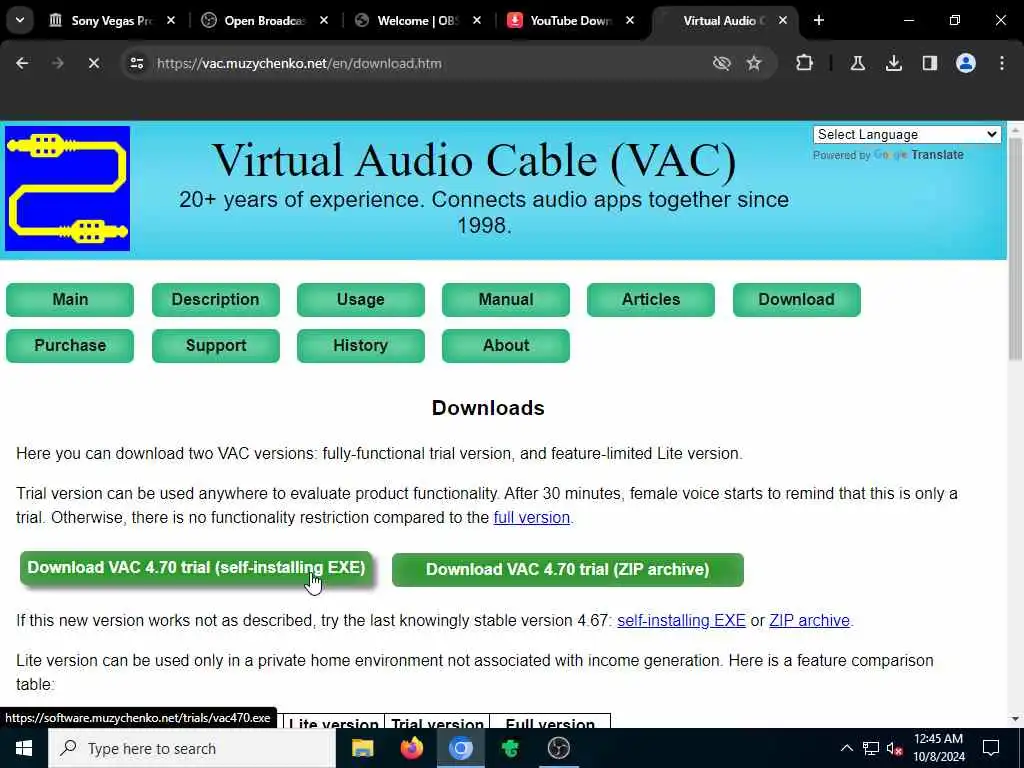Click the VAC yellow cable logo
This screenshot has width=1024, height=768.
(x=67, y=189)
